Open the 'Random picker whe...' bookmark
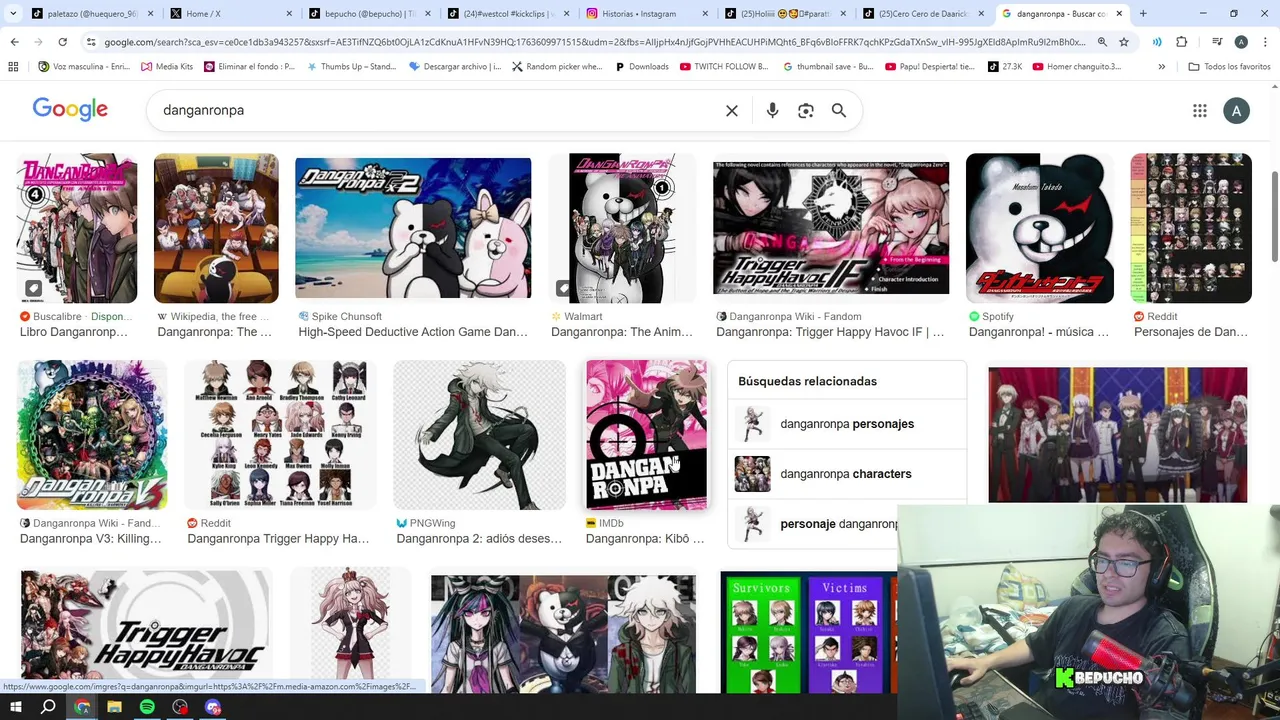 (x=557, y=67)
